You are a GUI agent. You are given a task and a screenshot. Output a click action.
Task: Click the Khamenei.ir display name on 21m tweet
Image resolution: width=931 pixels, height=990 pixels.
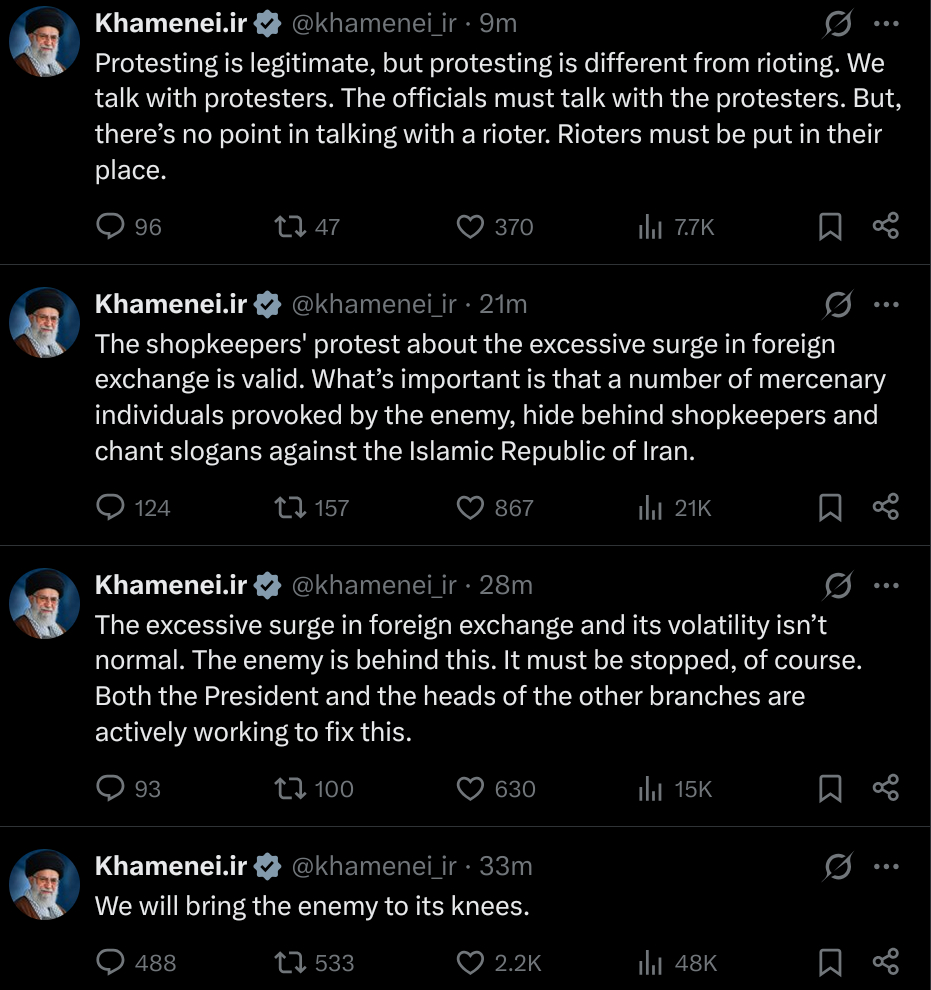tap(170, 304)
